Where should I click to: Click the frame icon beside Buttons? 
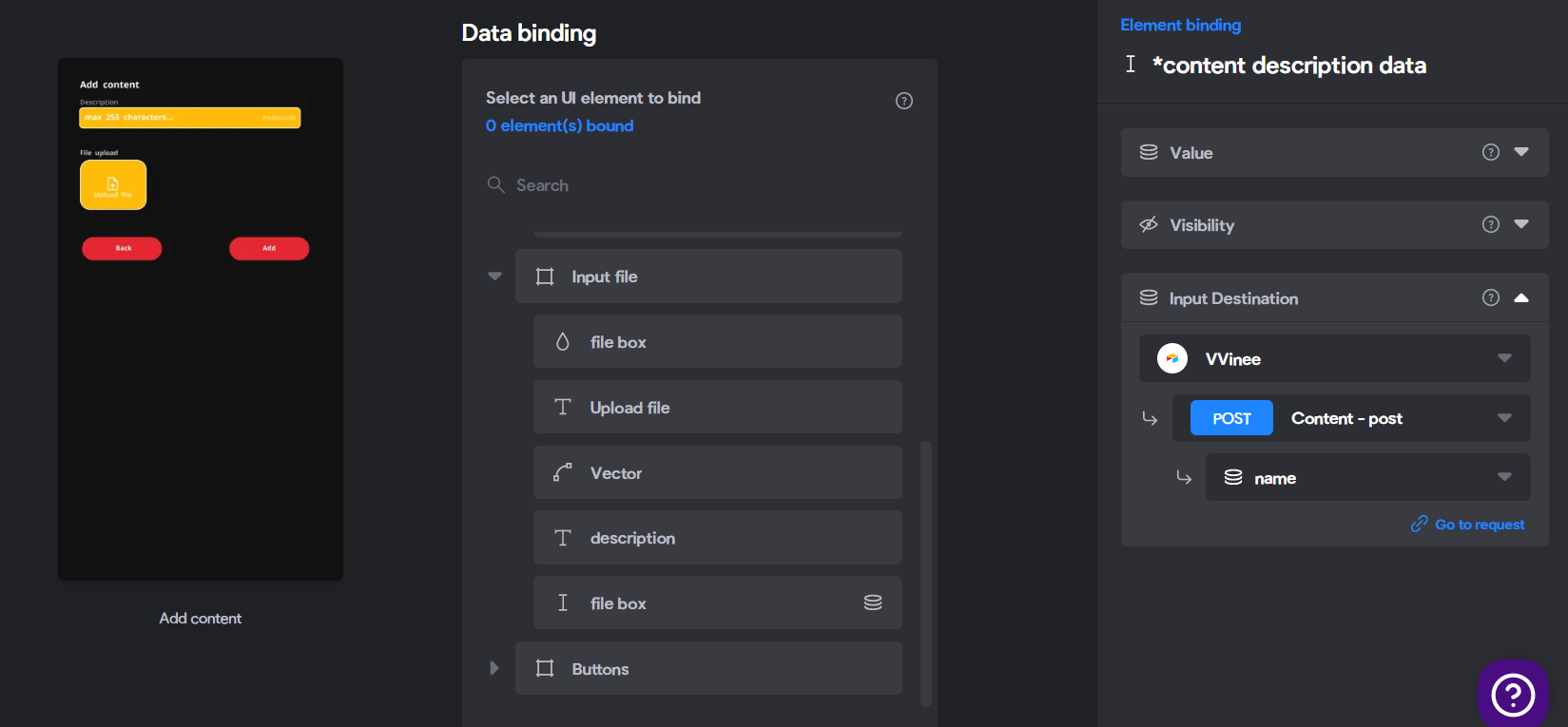(x=545, y=668)
